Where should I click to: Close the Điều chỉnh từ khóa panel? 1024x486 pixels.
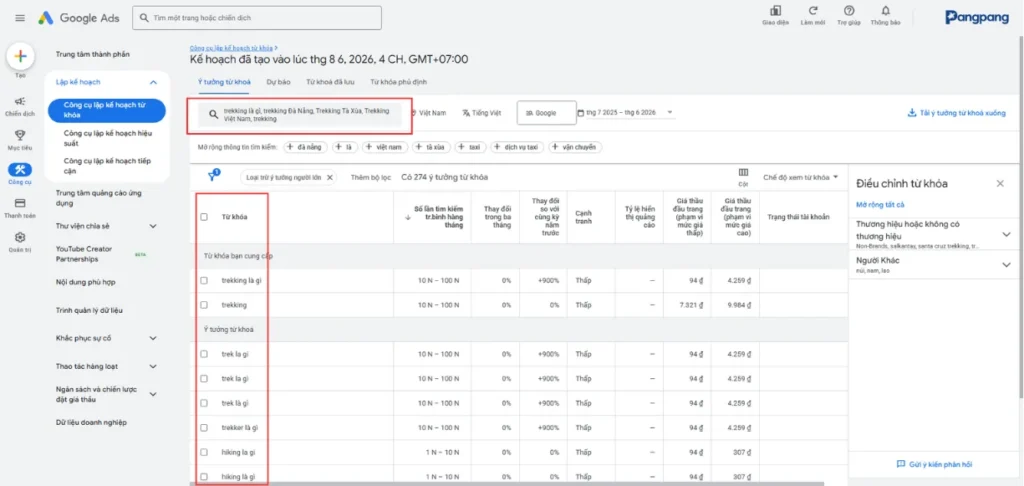(x=1000, y=184)
